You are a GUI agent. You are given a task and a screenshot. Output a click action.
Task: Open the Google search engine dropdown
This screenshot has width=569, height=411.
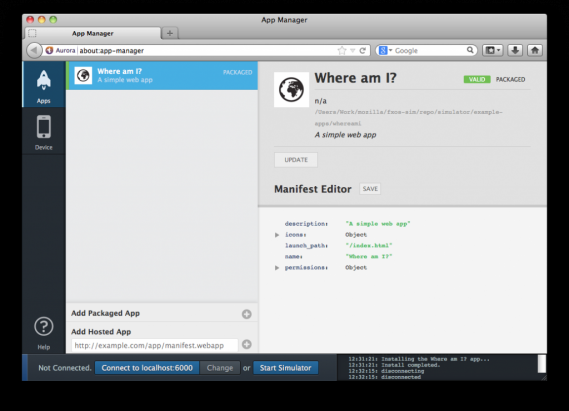coord(386,50)
